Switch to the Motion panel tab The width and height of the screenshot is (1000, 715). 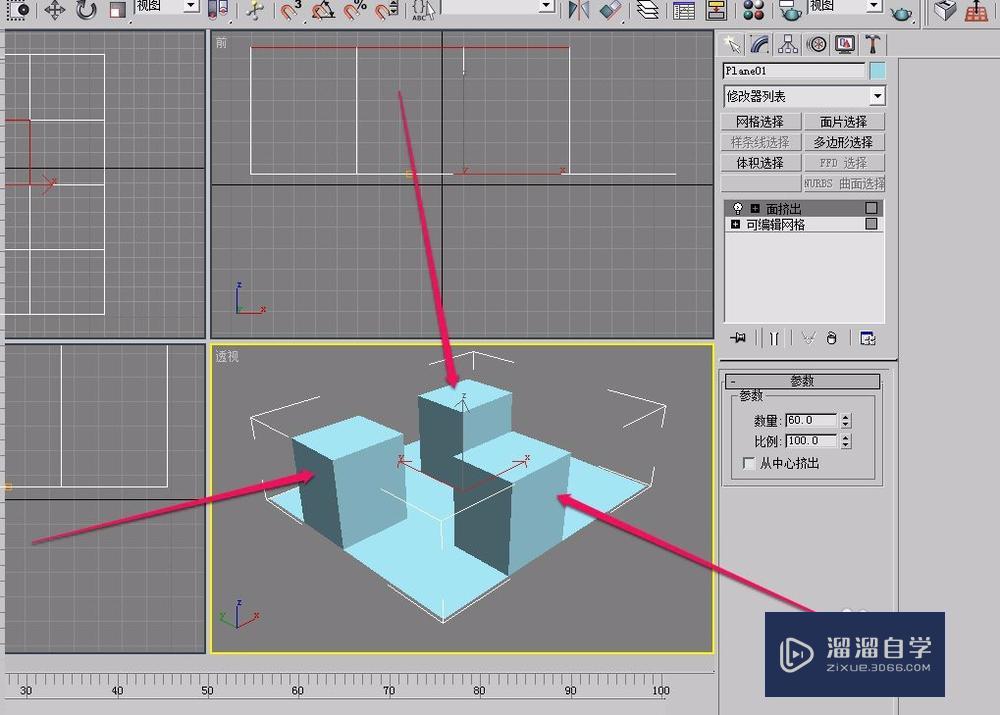click(817, 44)
